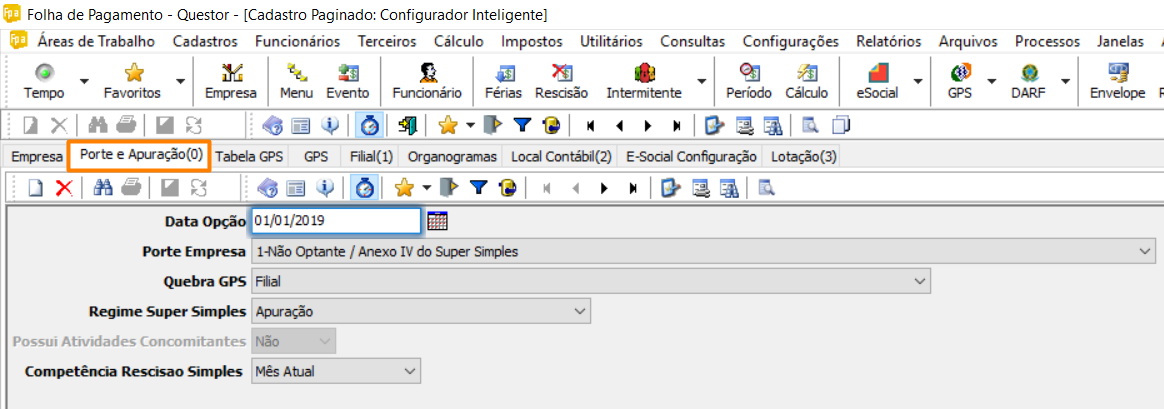Click the filter funnel icon in tab toolbar
Image resolution: width=1164 pixels, height=409 pixels.
478,188
